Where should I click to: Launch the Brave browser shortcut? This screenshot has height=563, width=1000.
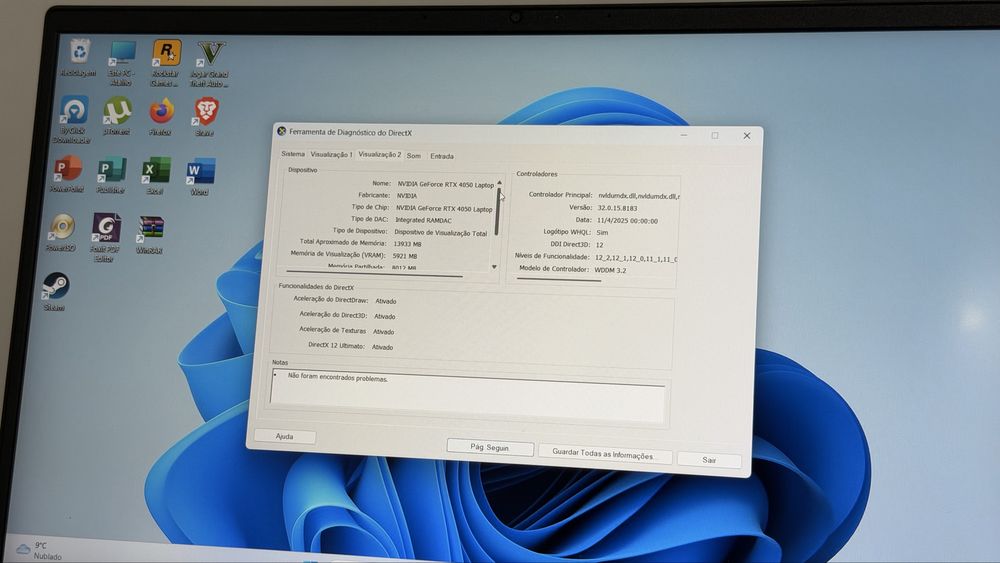click(205, 117)
